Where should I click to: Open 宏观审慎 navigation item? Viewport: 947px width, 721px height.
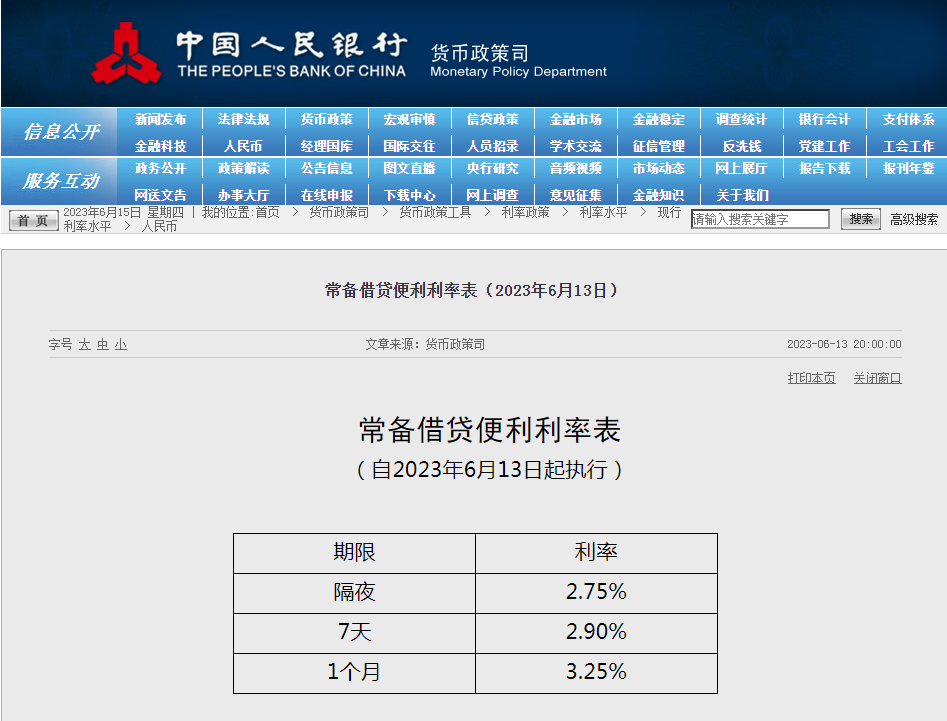[x=409, y=120]
